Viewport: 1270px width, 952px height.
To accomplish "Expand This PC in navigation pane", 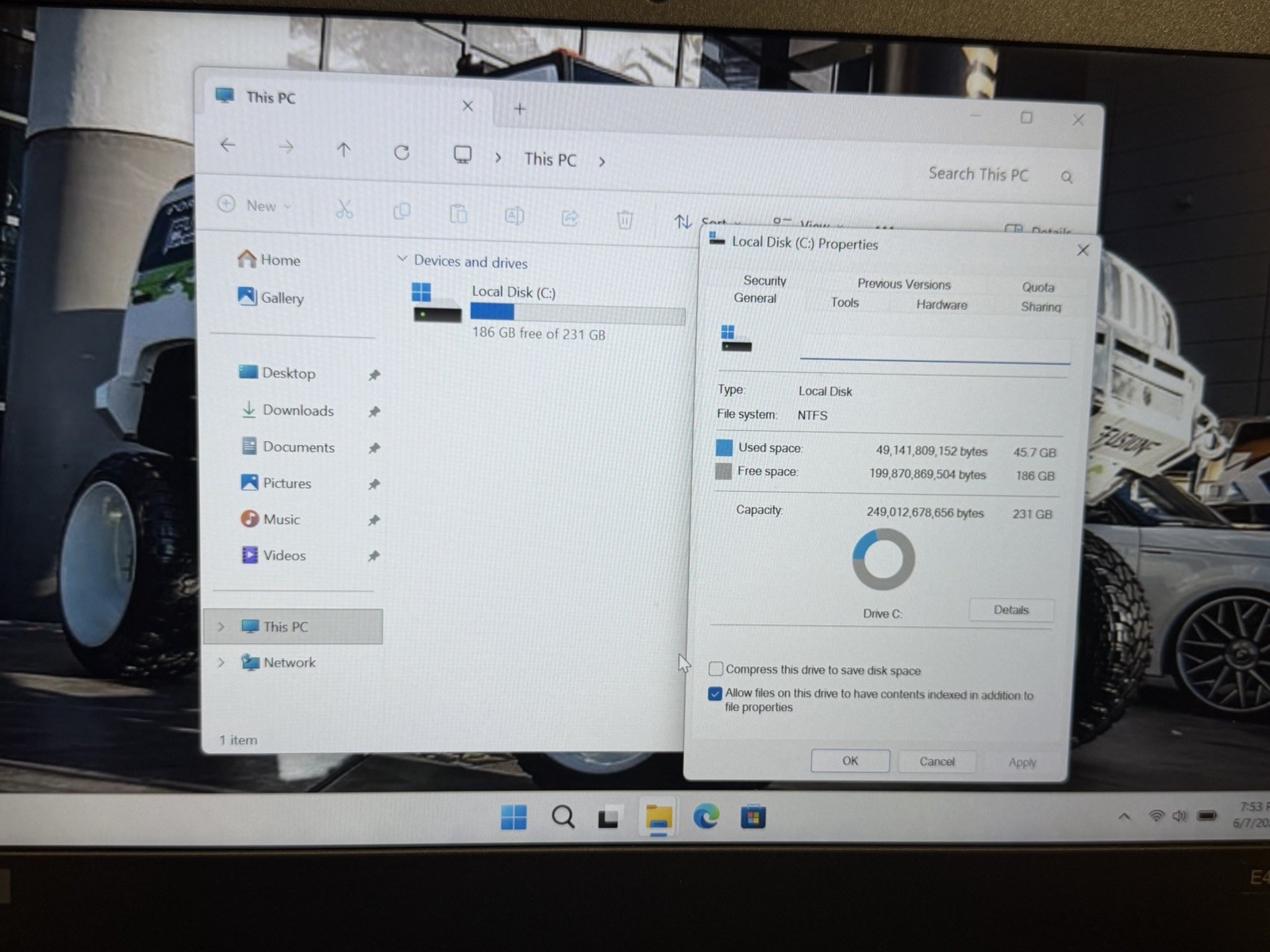I will pos(221,627).
